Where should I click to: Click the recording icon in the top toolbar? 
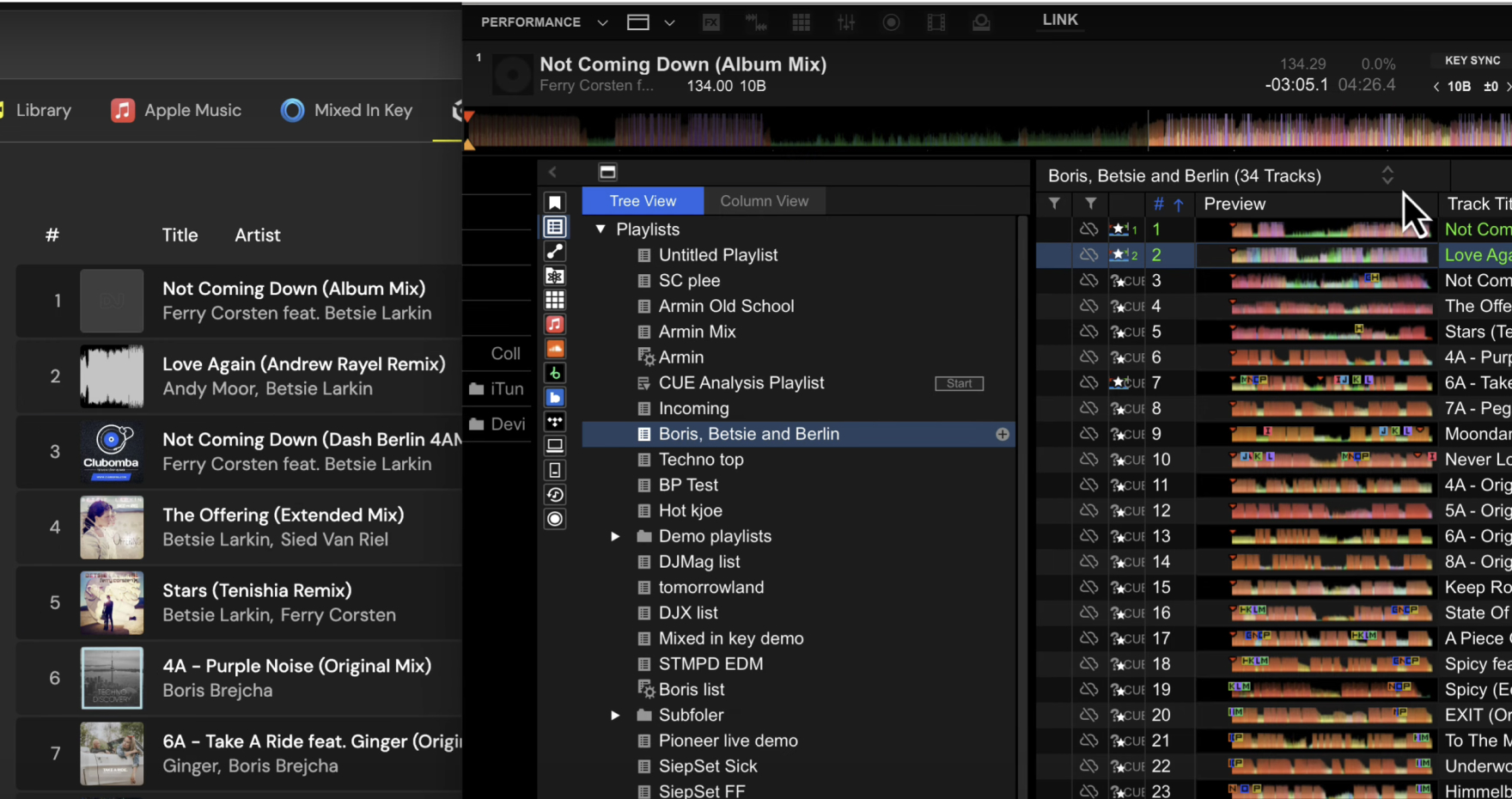891,22
